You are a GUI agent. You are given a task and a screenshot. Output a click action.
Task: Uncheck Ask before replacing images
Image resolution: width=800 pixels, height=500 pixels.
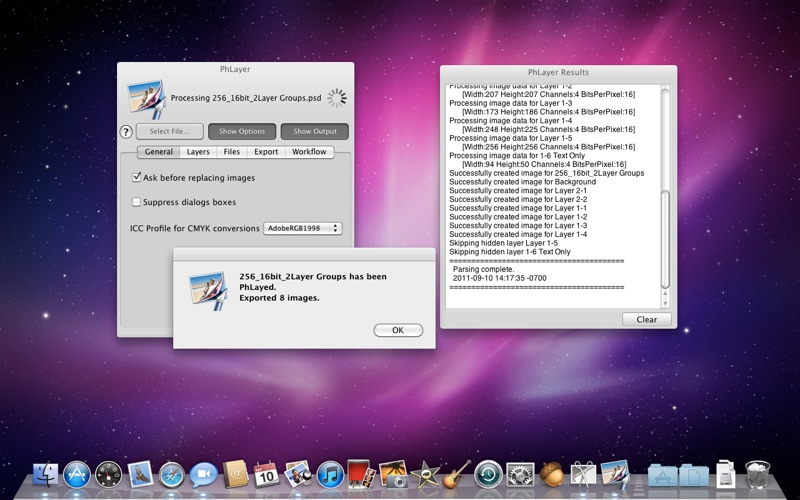click(136, 177)
